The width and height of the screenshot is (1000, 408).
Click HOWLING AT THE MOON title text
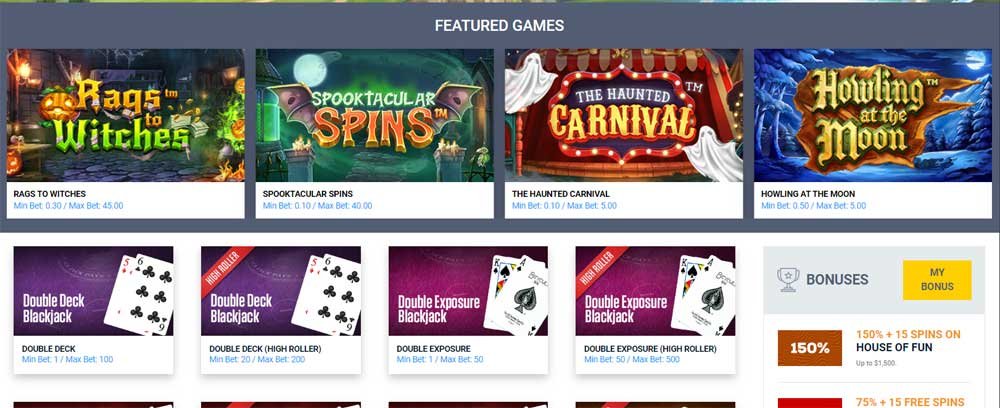click(x=808, y=194)
